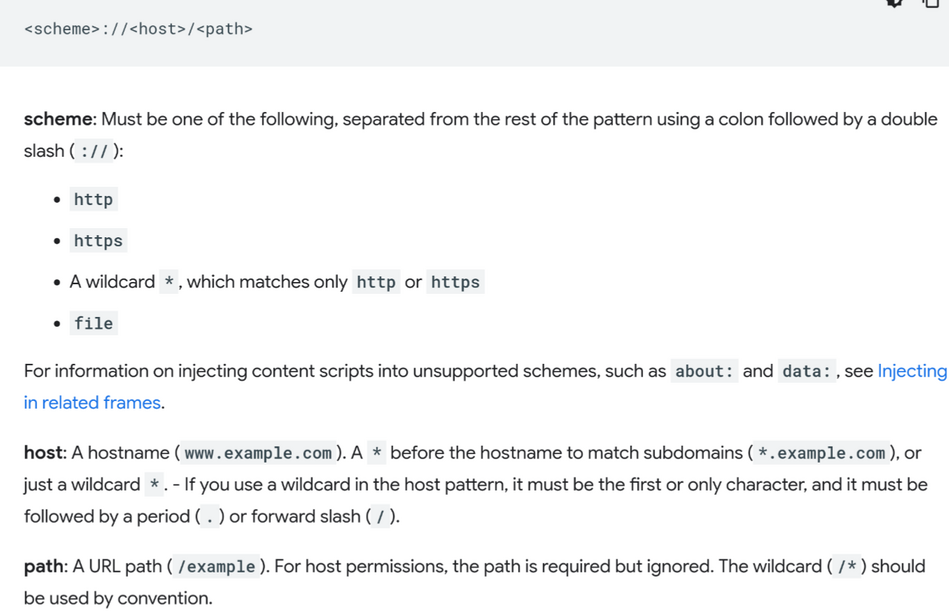949x613 pixels.
Task: Toggle dark code theme icon
Action: click(895, 2)
